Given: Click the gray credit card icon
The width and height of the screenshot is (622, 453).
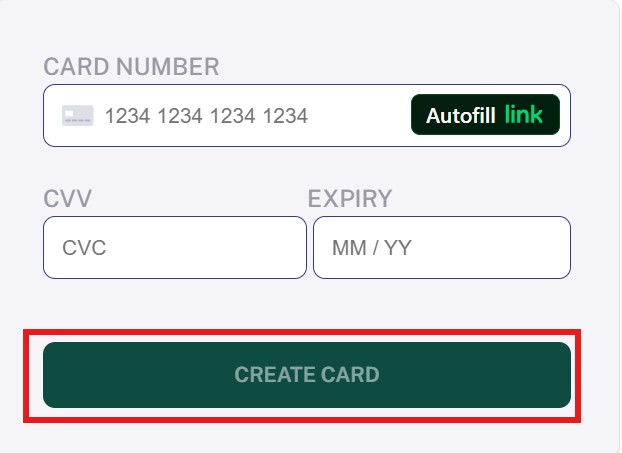Looking at the screenshot, I should pyautogui.click(x=78, y=115).
